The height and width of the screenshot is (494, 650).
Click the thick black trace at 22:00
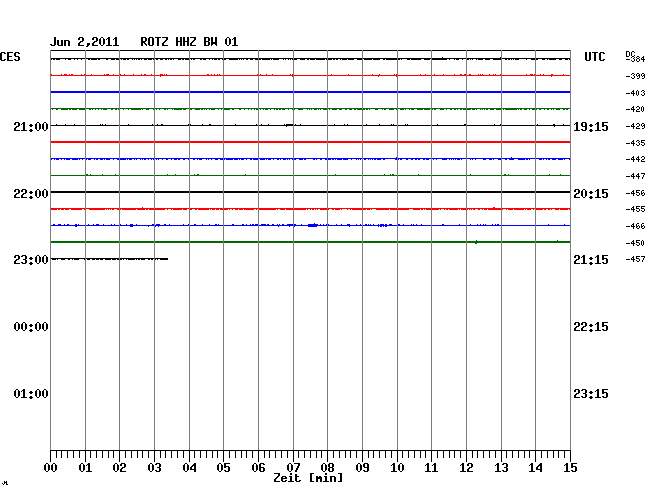[x=310, y=192]
